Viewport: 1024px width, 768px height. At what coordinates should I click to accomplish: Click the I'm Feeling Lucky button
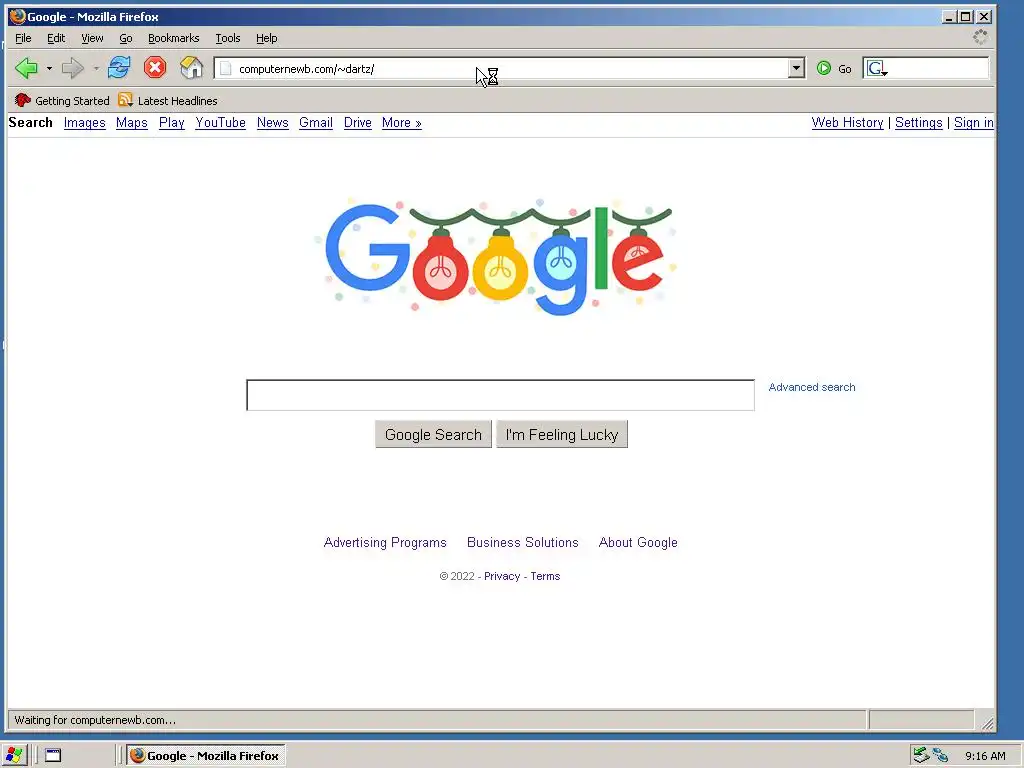pos(562,434)
